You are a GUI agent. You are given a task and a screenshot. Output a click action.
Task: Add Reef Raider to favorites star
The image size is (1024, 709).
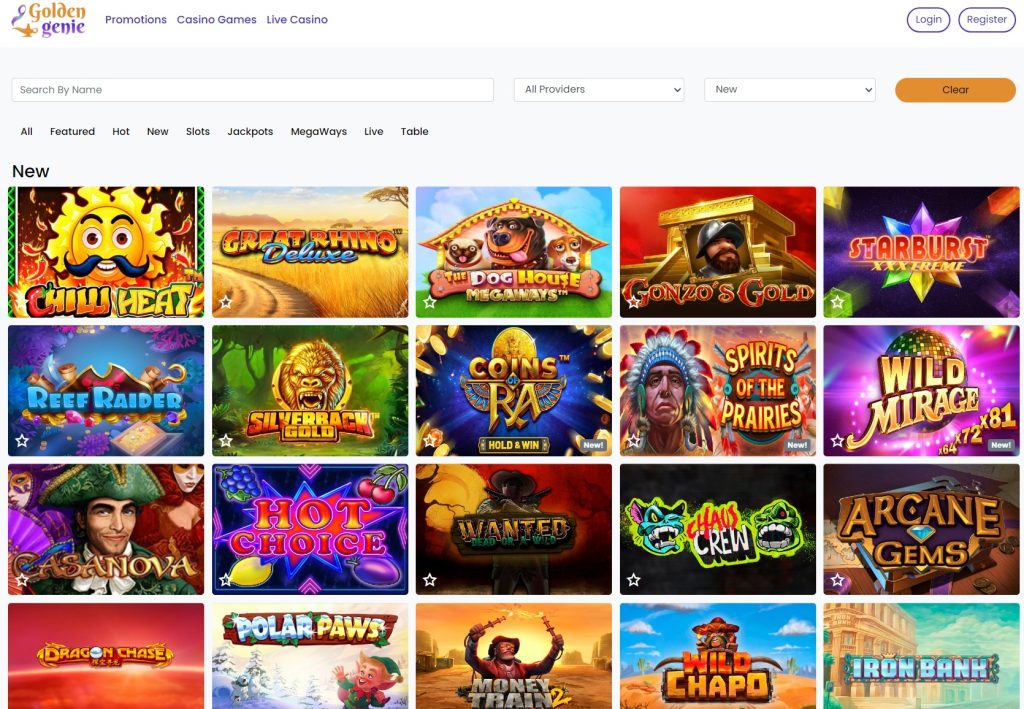coord(22,441)
